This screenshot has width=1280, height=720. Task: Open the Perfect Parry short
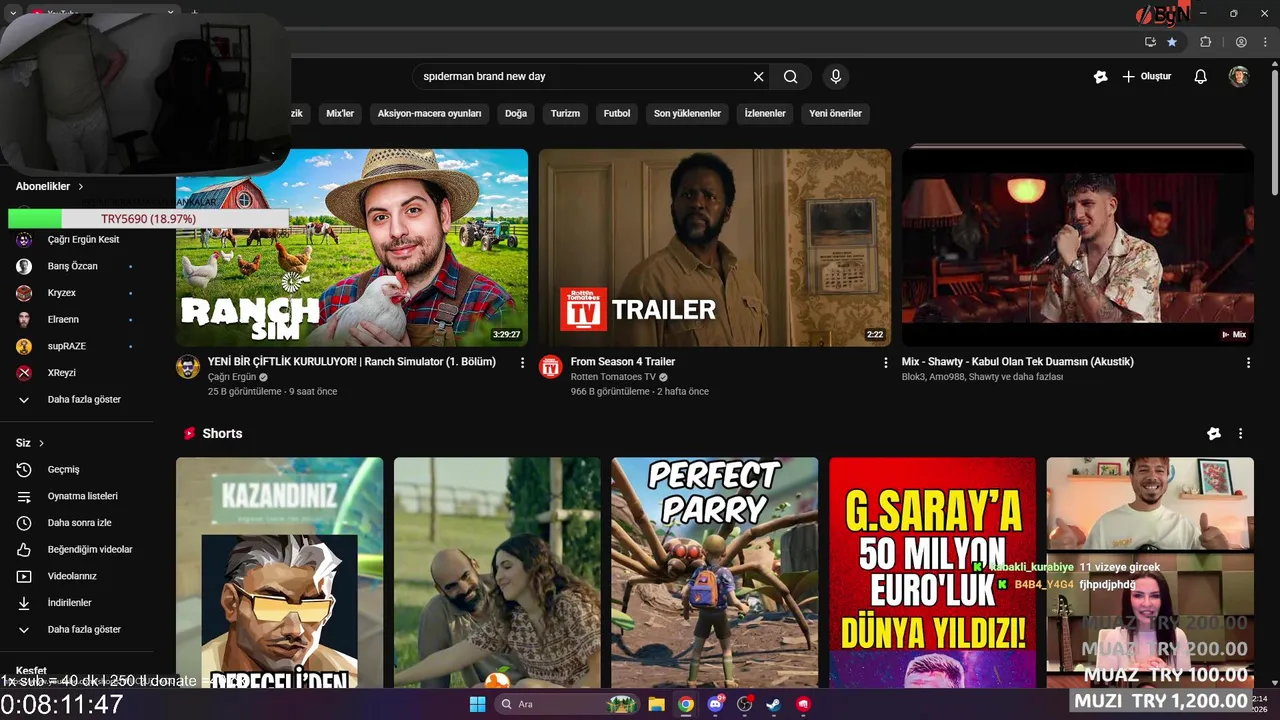(715, 573)
